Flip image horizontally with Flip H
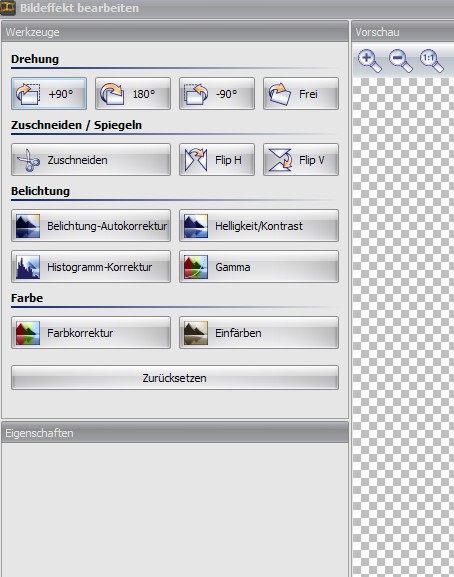Viewport: 454px width, 577px height. click(x=217, y=160)
